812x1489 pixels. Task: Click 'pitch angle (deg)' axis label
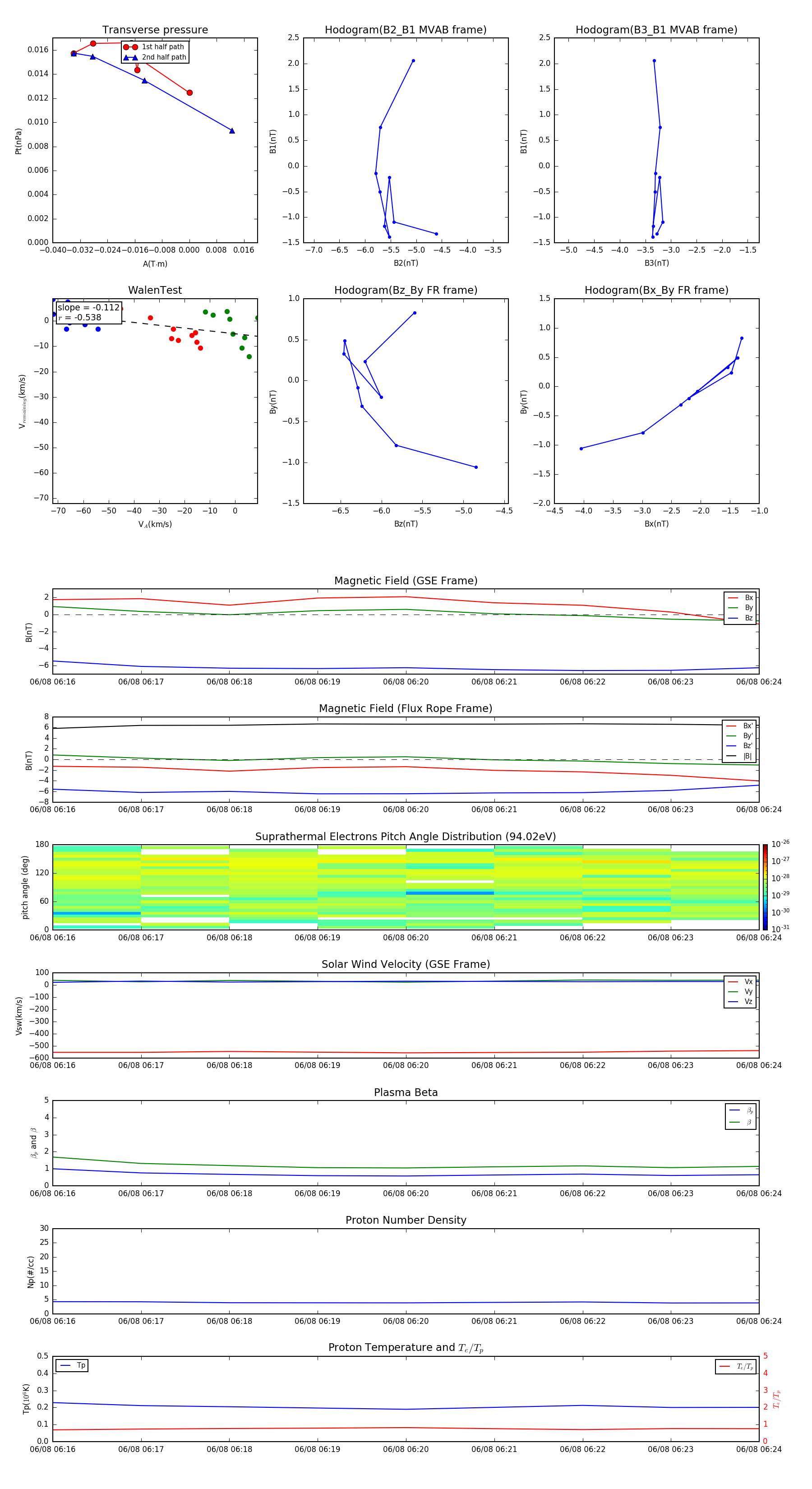[x=25, y=887]
